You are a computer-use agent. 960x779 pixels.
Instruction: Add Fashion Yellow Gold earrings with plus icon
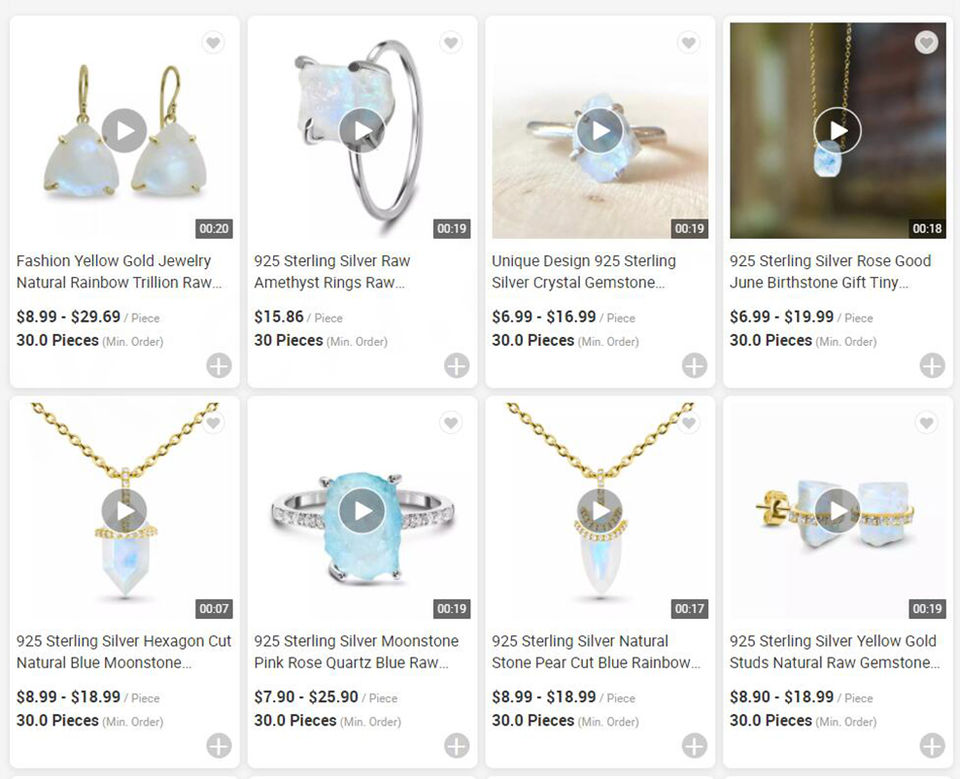[219, 366]
